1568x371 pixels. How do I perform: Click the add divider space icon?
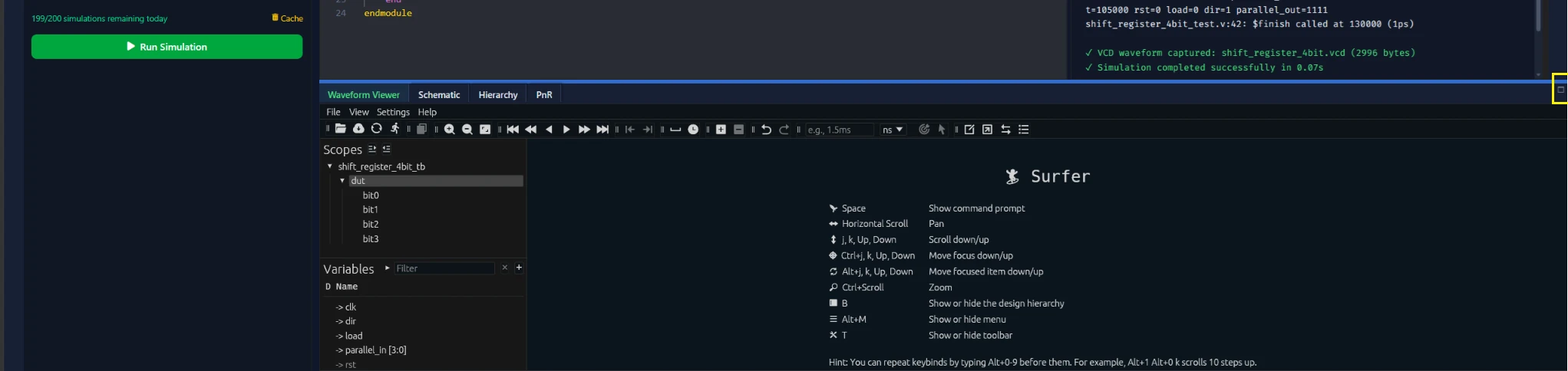pos(675,130)
